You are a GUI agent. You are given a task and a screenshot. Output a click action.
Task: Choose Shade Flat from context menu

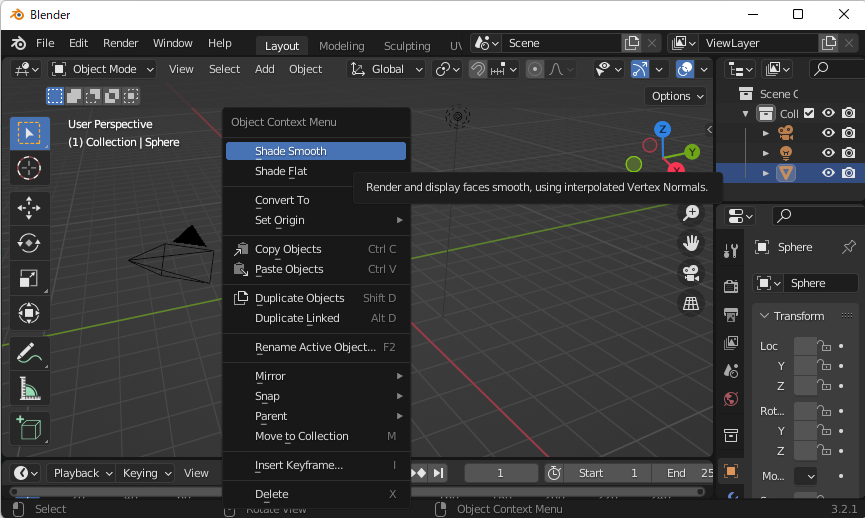(281, 171)
